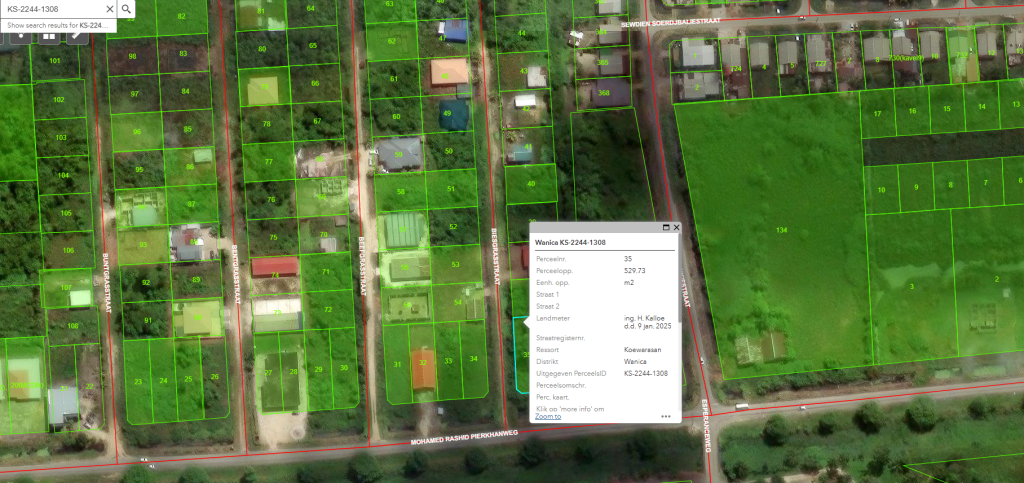Screen dimensions: 1024x483
Task: Maximize the Wanica KS-2244-1308 popup
Action: (x=665, y=228)
